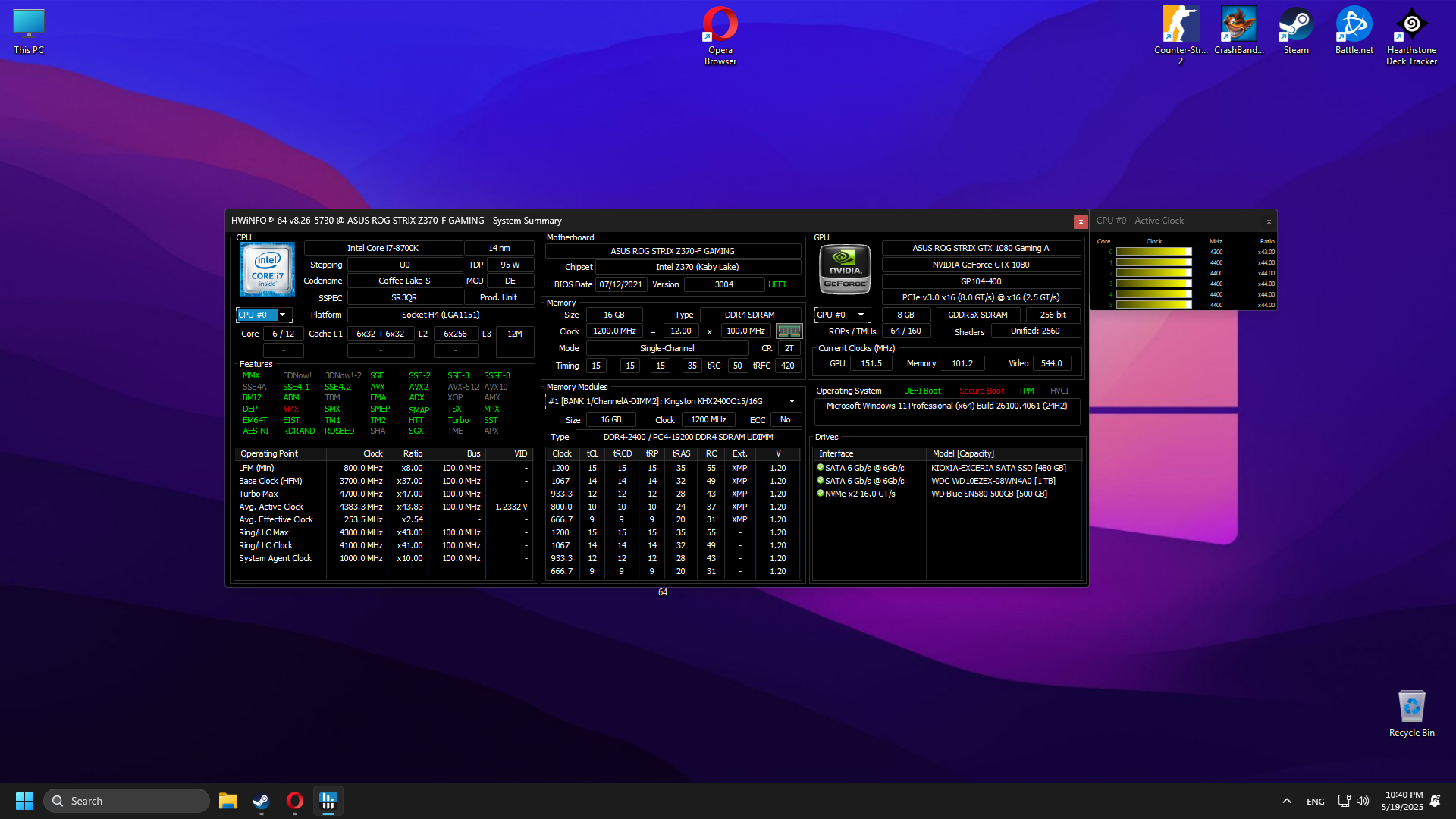1456x819 pixels.
Task: Click Core 5 clock bar in Active Clock
Action: (1153, 305)
